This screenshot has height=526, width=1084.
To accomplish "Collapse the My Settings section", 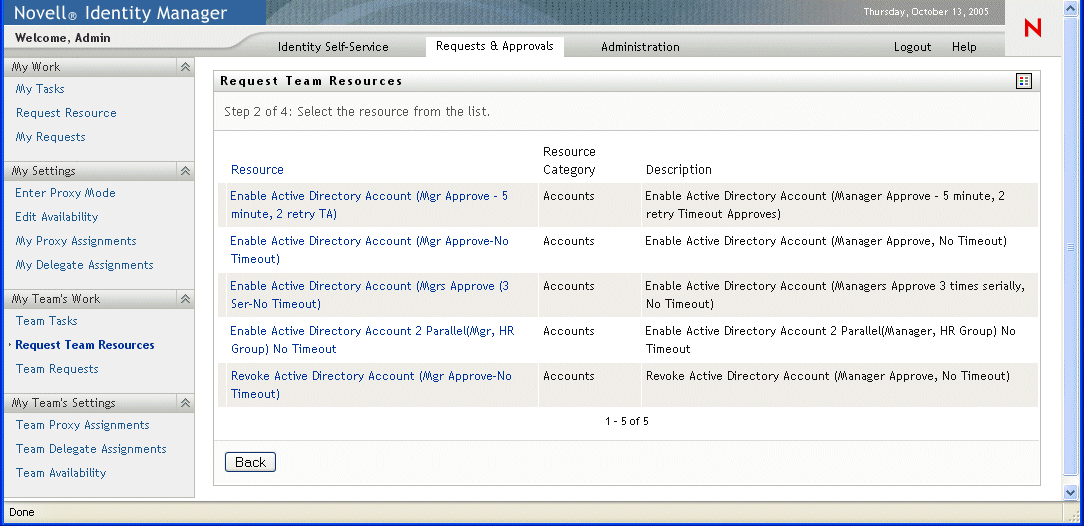I will coord(185,171).
